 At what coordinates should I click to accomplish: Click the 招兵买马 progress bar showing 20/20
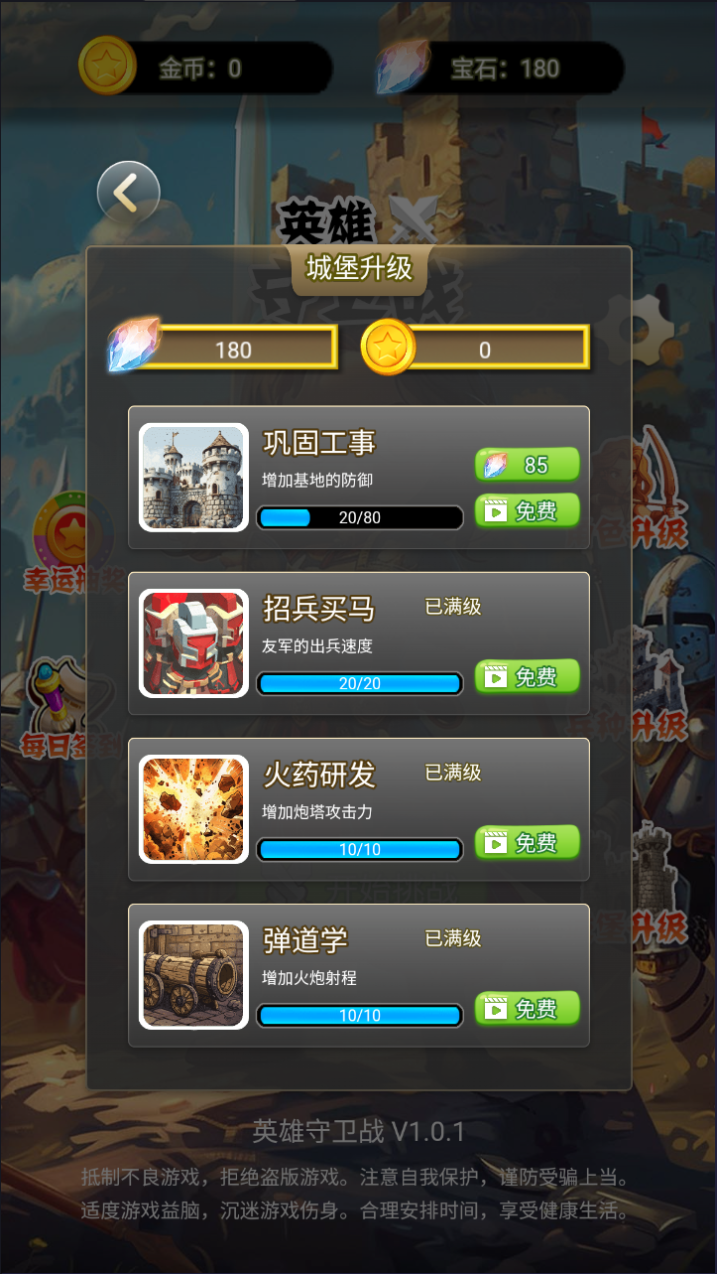(360, 684)
